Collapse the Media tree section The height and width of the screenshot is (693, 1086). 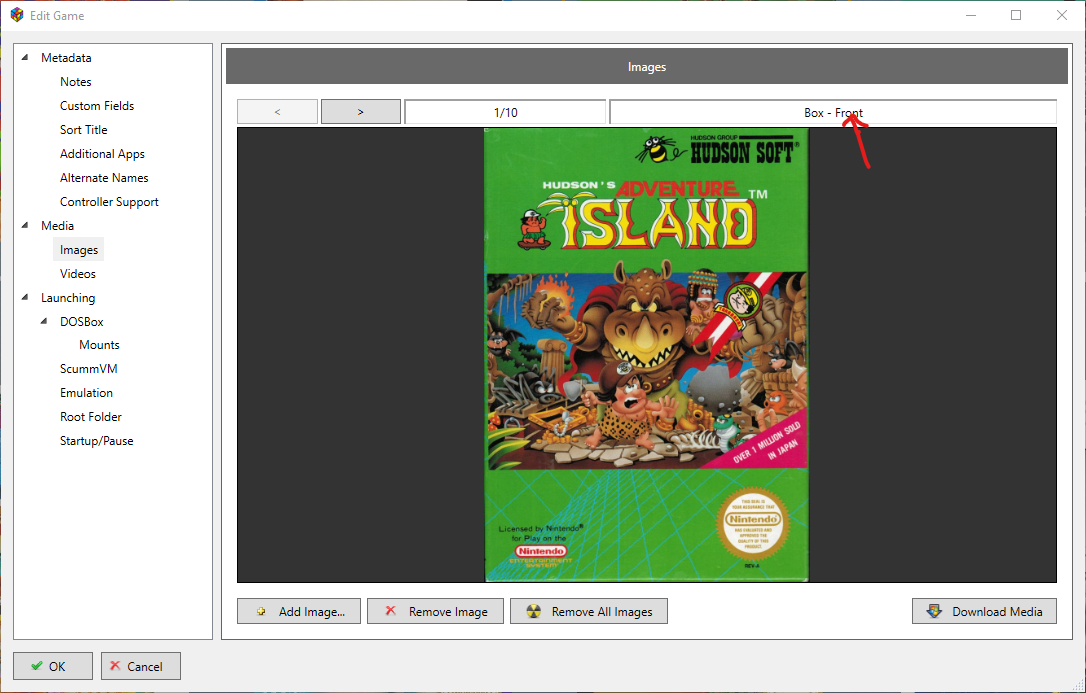click(x=25, y=225)
